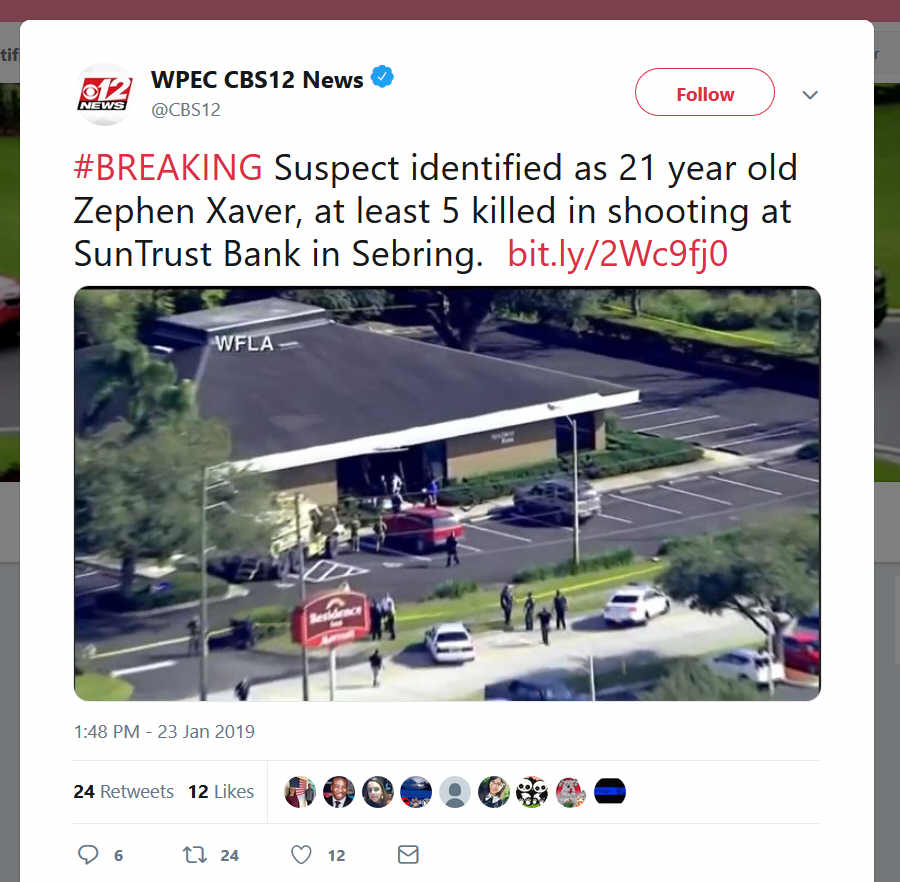Click the blue verified badge
The image size is (900, 882).
[x=382, y=77]
